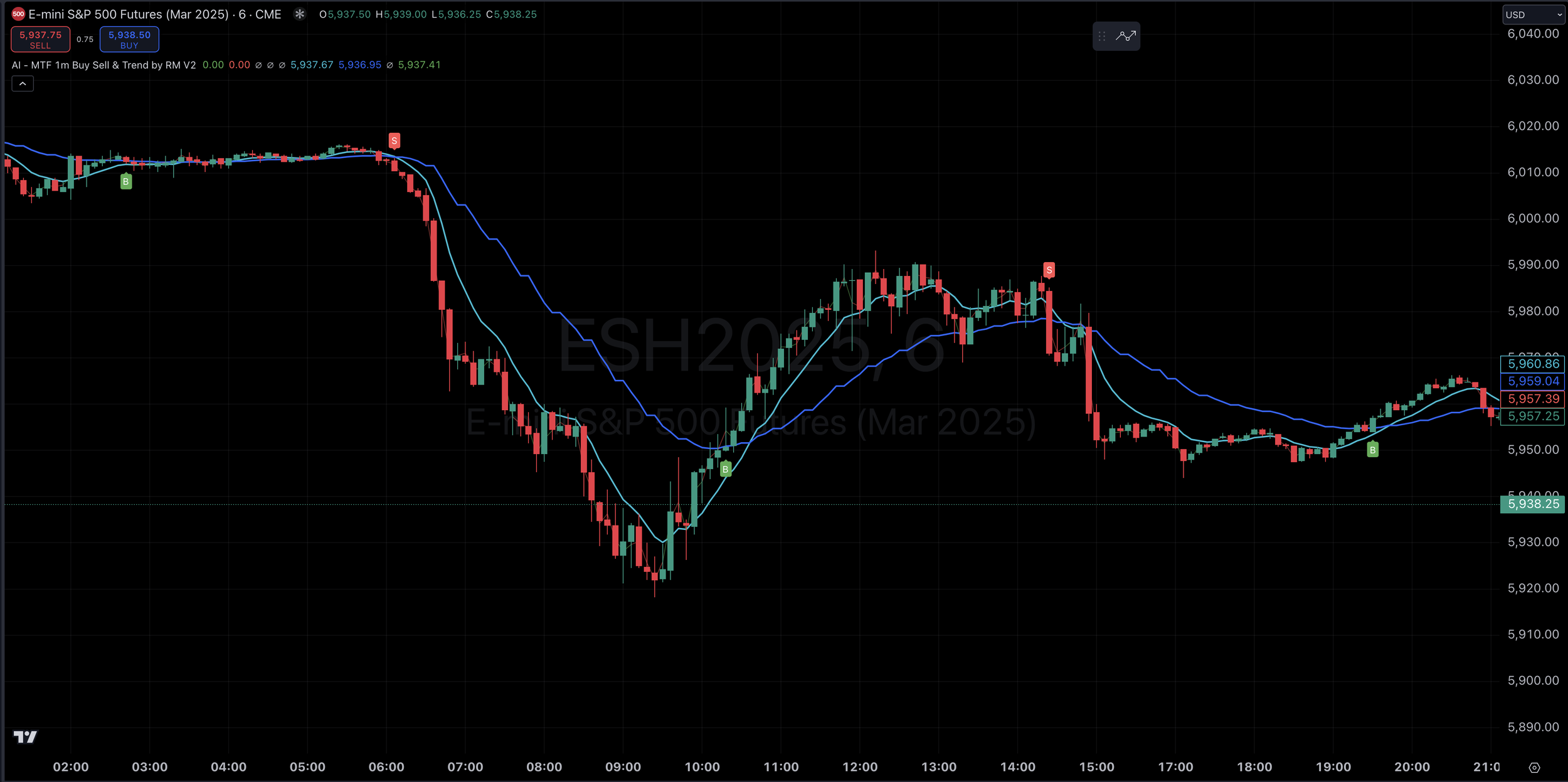Click the cyan 5,960.86 price axis label

(x=1532, y=364)
